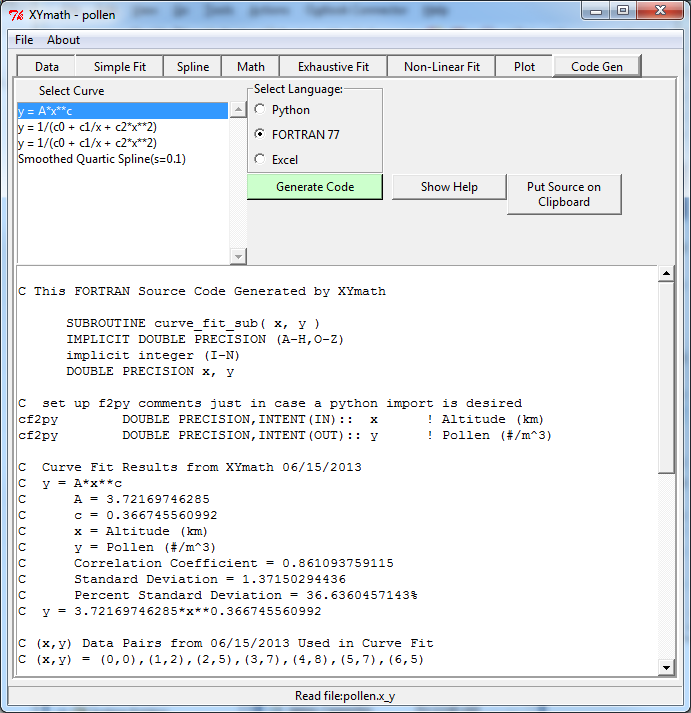
Task: Open the About menu
Action: [64, 40]
